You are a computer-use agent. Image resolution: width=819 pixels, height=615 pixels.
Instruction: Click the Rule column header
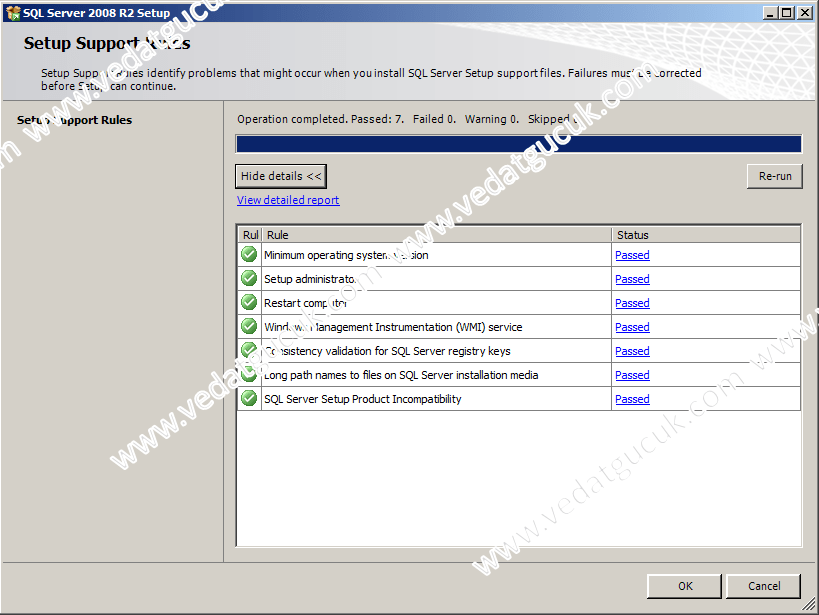pos(437,235)
